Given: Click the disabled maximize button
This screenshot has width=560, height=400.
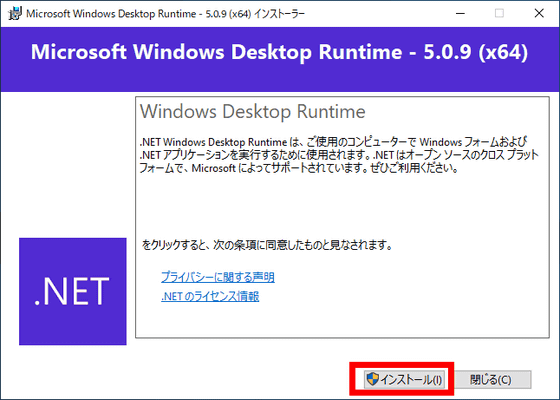Looking at the screenshot, I should [x=499, y=14].
